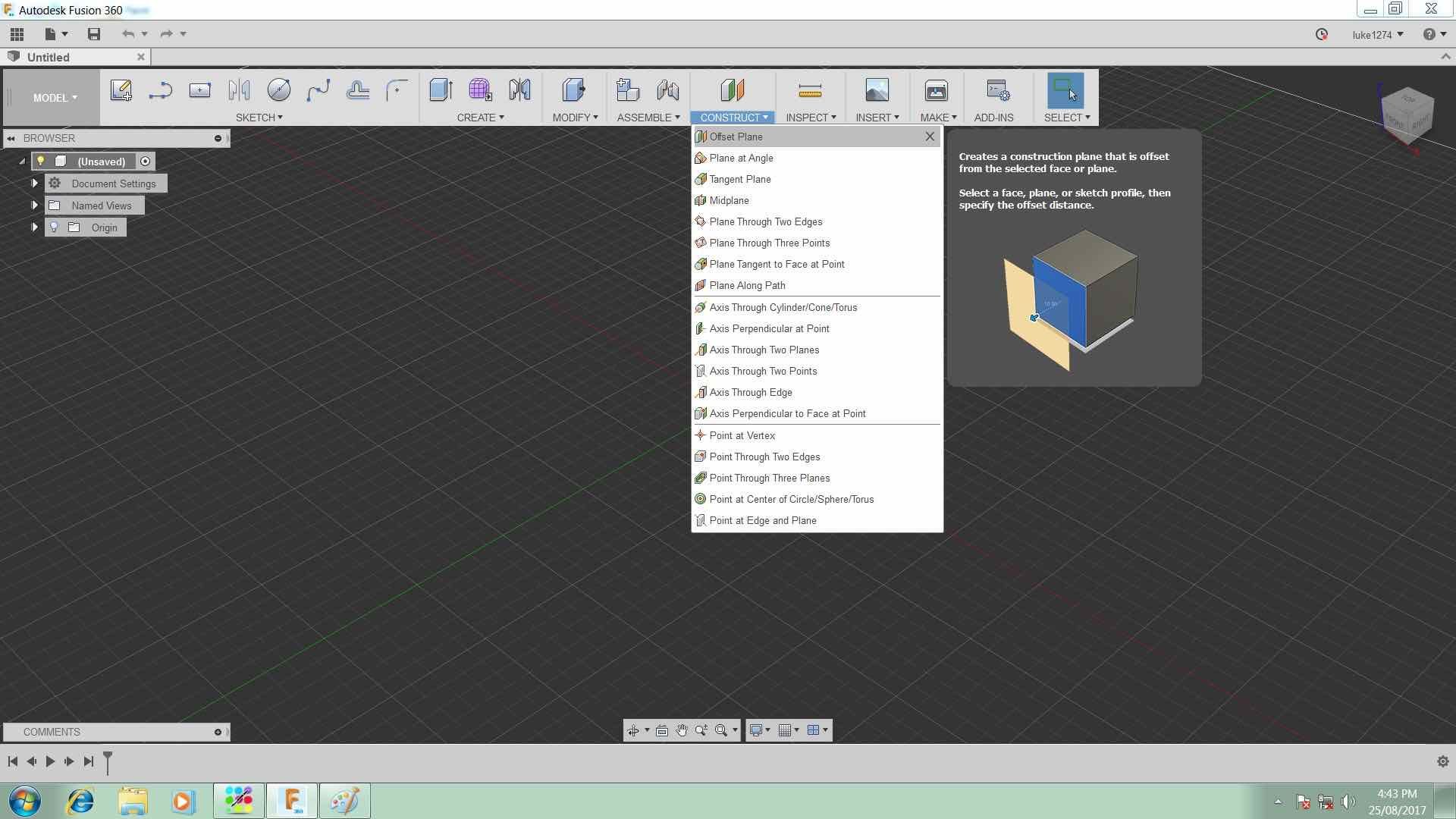Click the Pan hand icon in navigation bar
Viewport: 1456px width, 819px height.
682,730
